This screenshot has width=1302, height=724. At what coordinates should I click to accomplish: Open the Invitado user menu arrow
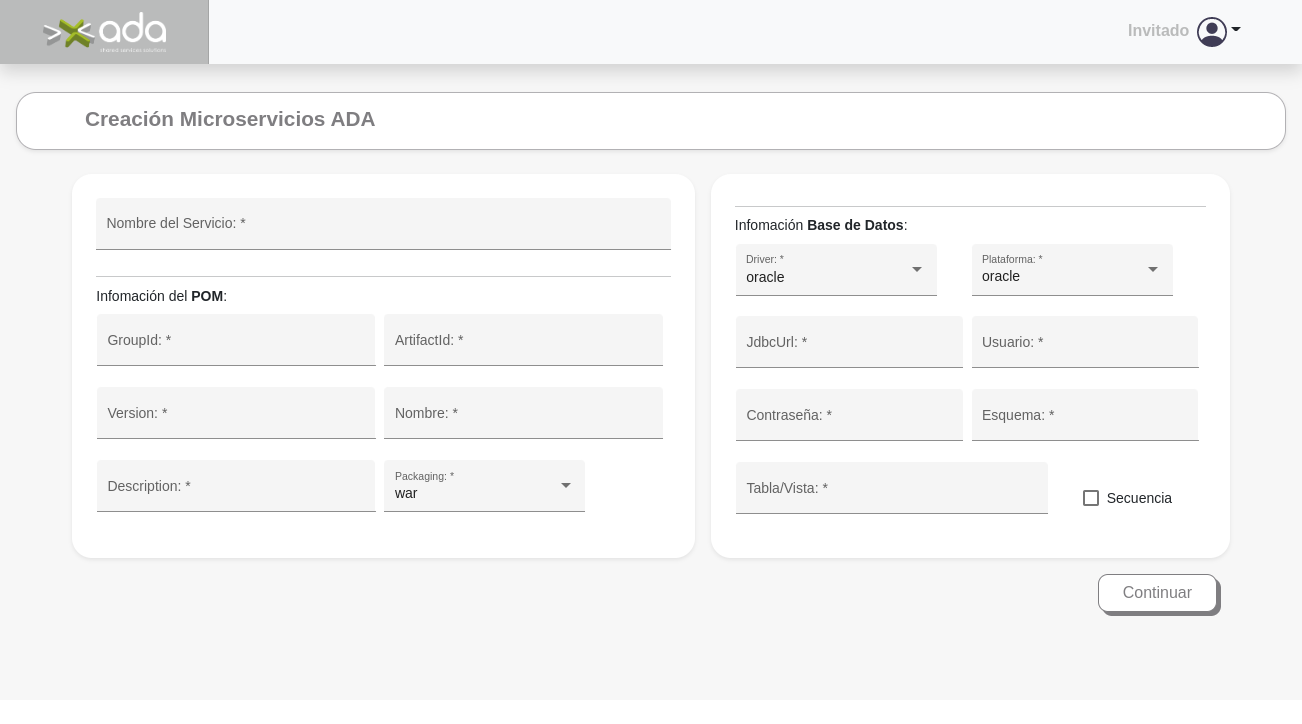point(1236,30)
